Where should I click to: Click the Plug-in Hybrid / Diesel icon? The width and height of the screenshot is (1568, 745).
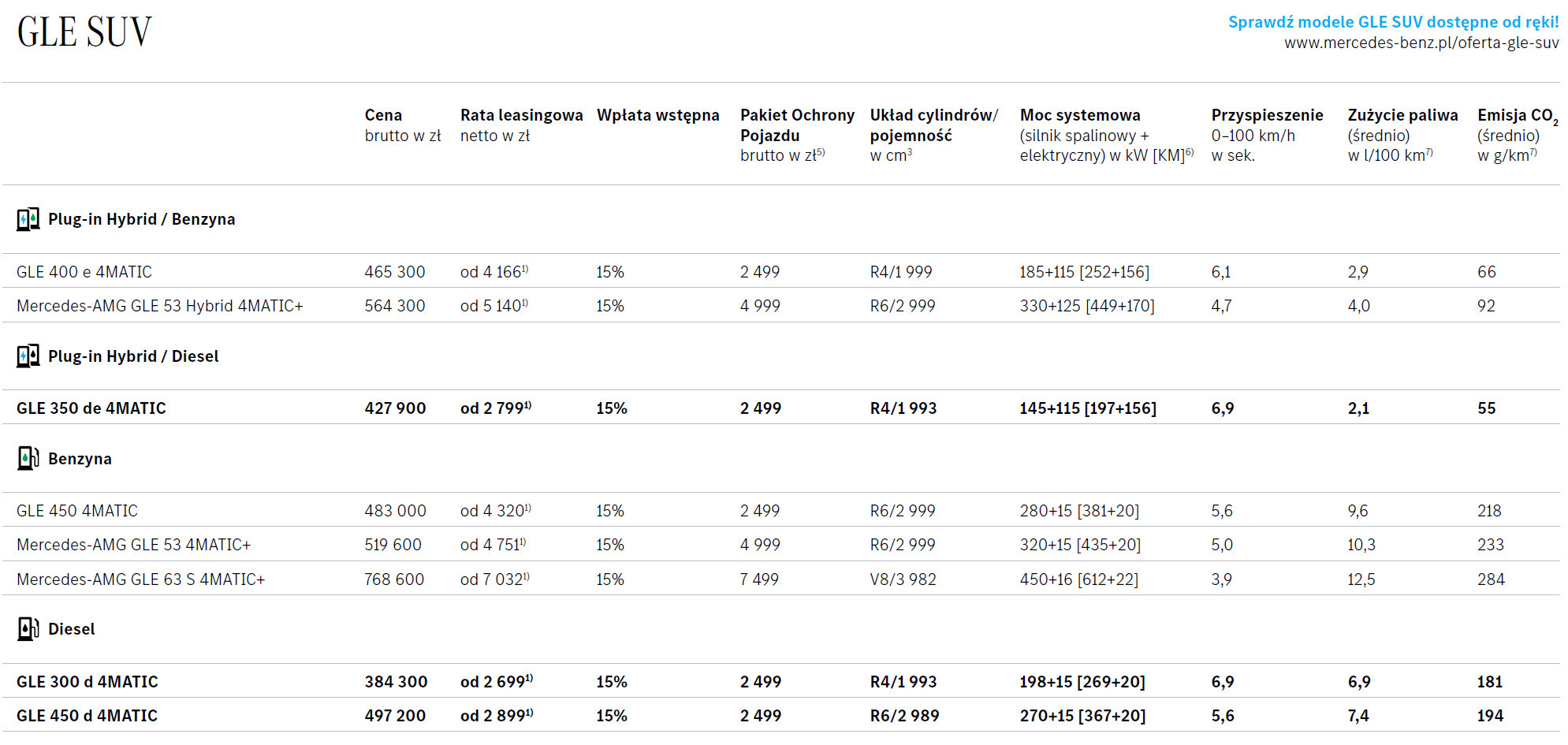[28, 356]
